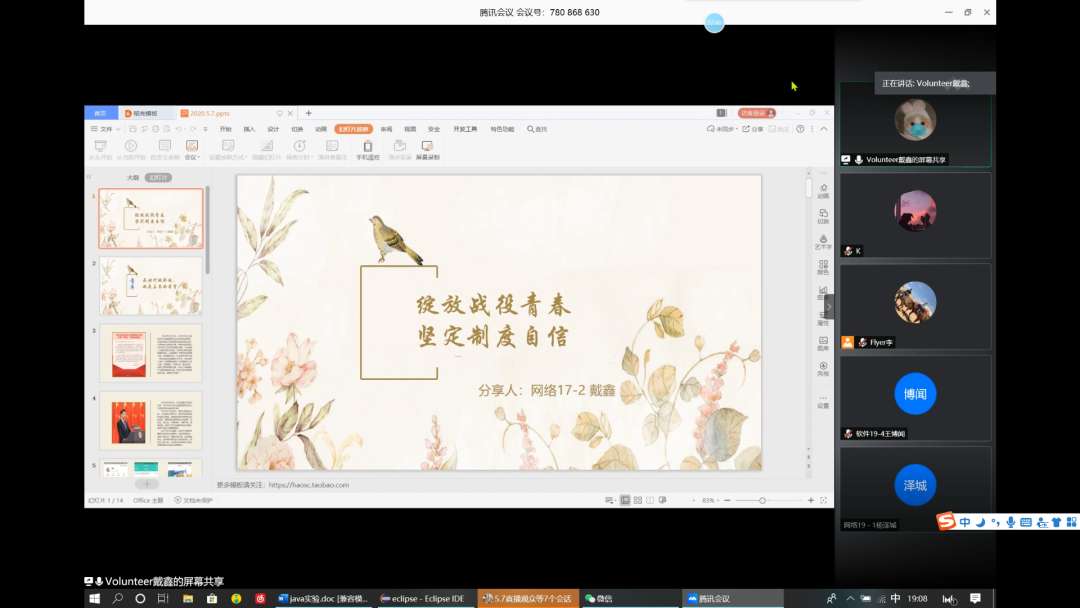Open the 查找 search in WPS ribbon

pyautogui.click(x=537, y=129)
